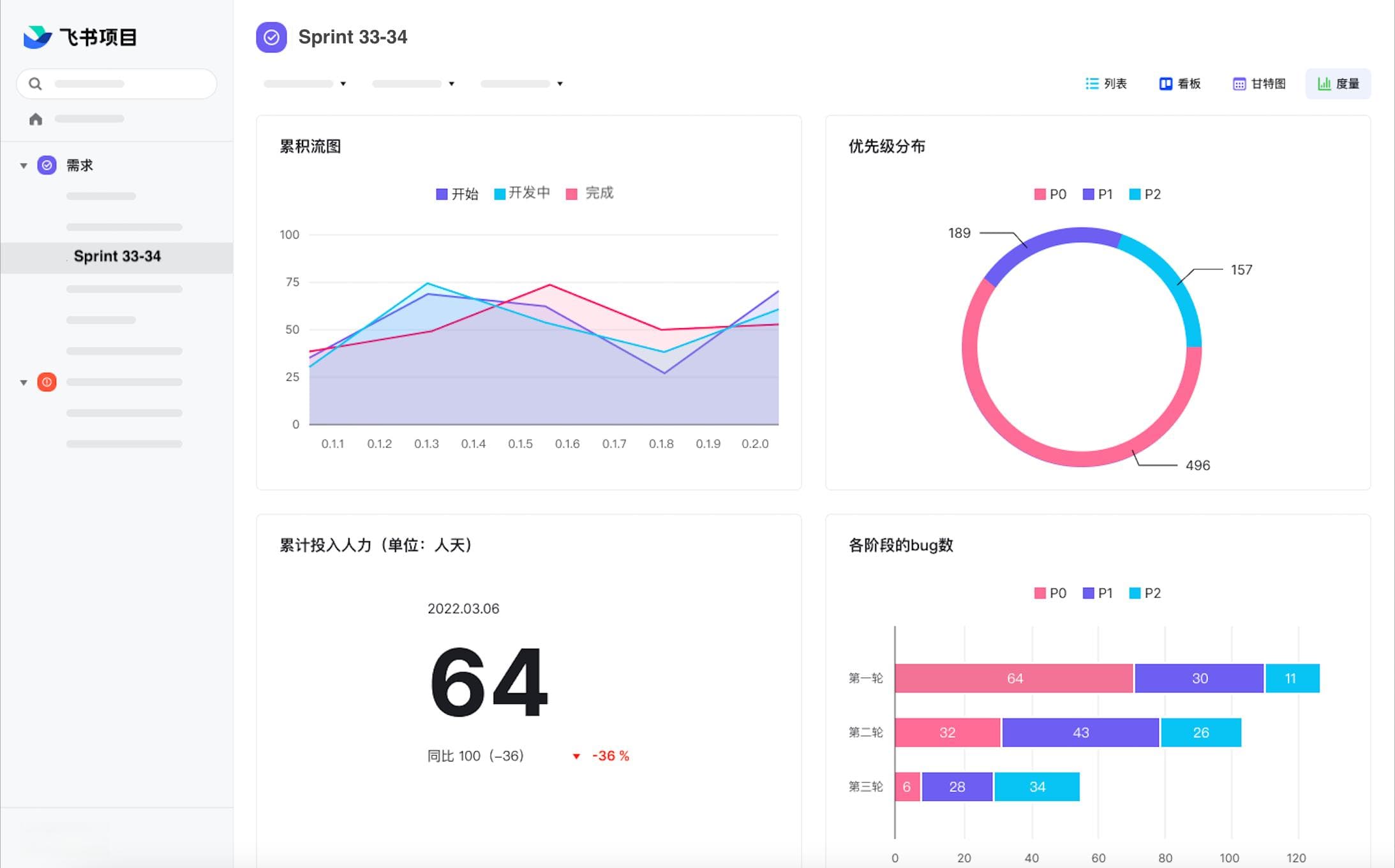Select Sprint 33-34 in the sidebar
1395x868 pixels.
(117, 257)
